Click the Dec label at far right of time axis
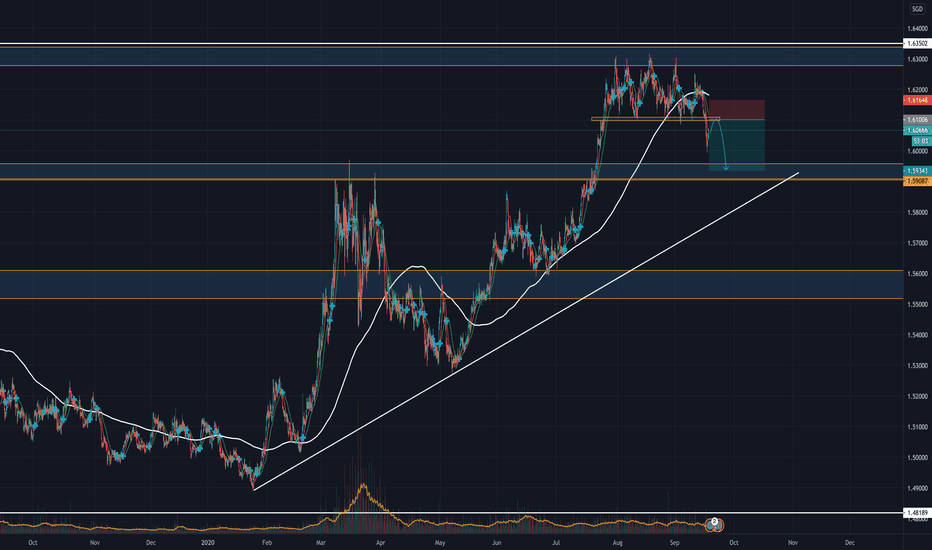This screenshot has width=932, height=550. pyautogui.click(x=849, y=542)
